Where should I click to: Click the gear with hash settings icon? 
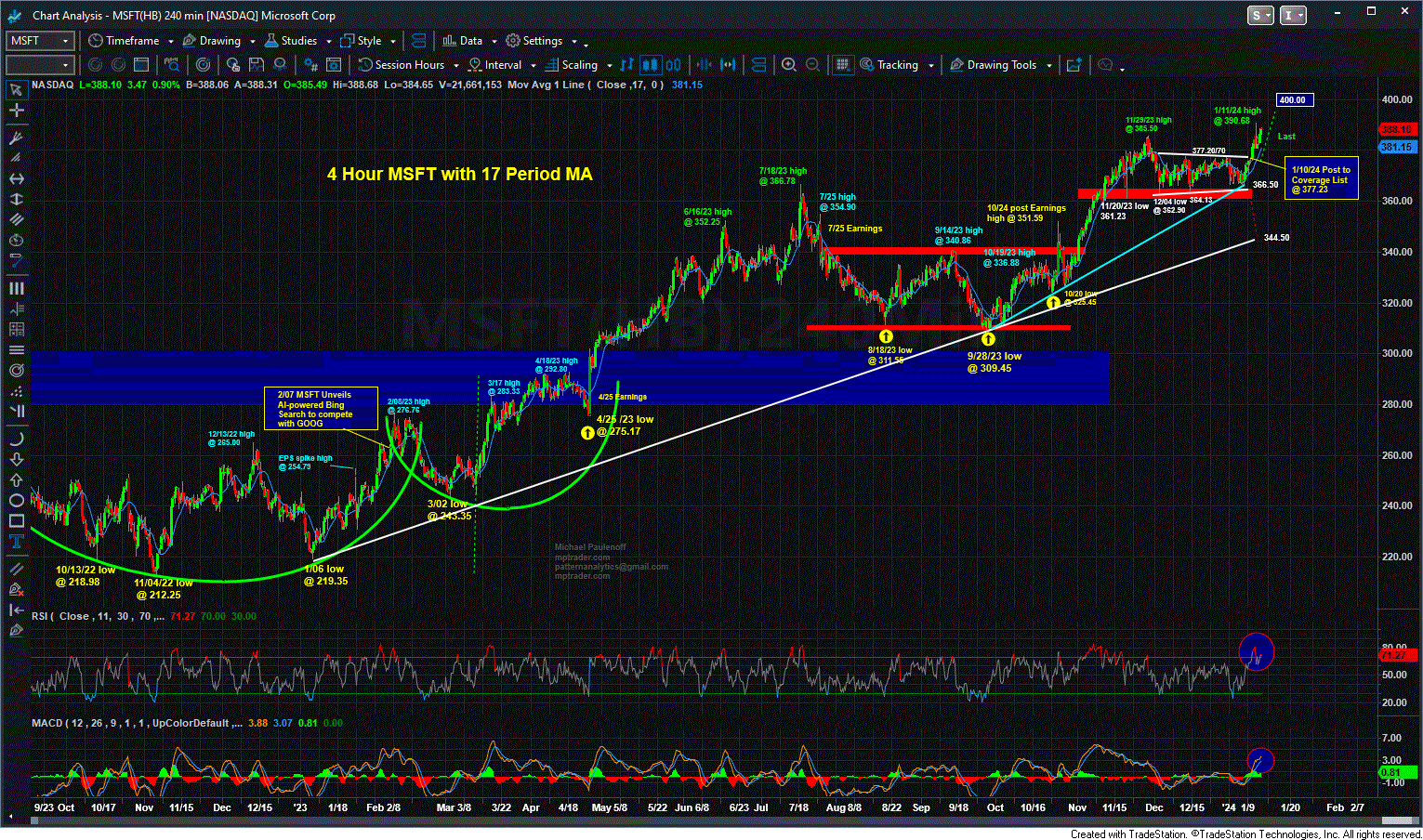(310, 65)
